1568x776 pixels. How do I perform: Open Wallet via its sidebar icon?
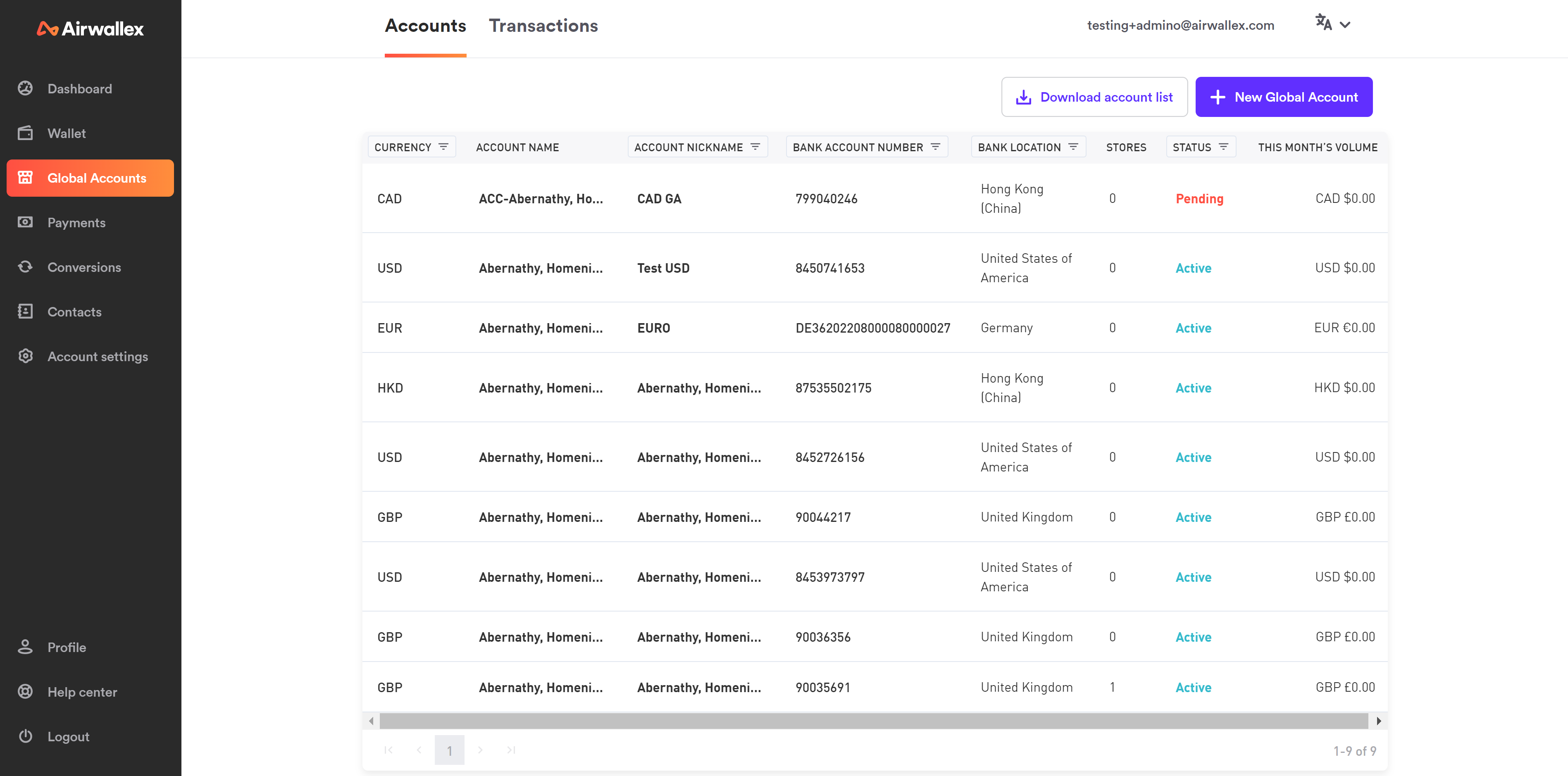pyautogui.click(x=26, y=133)
